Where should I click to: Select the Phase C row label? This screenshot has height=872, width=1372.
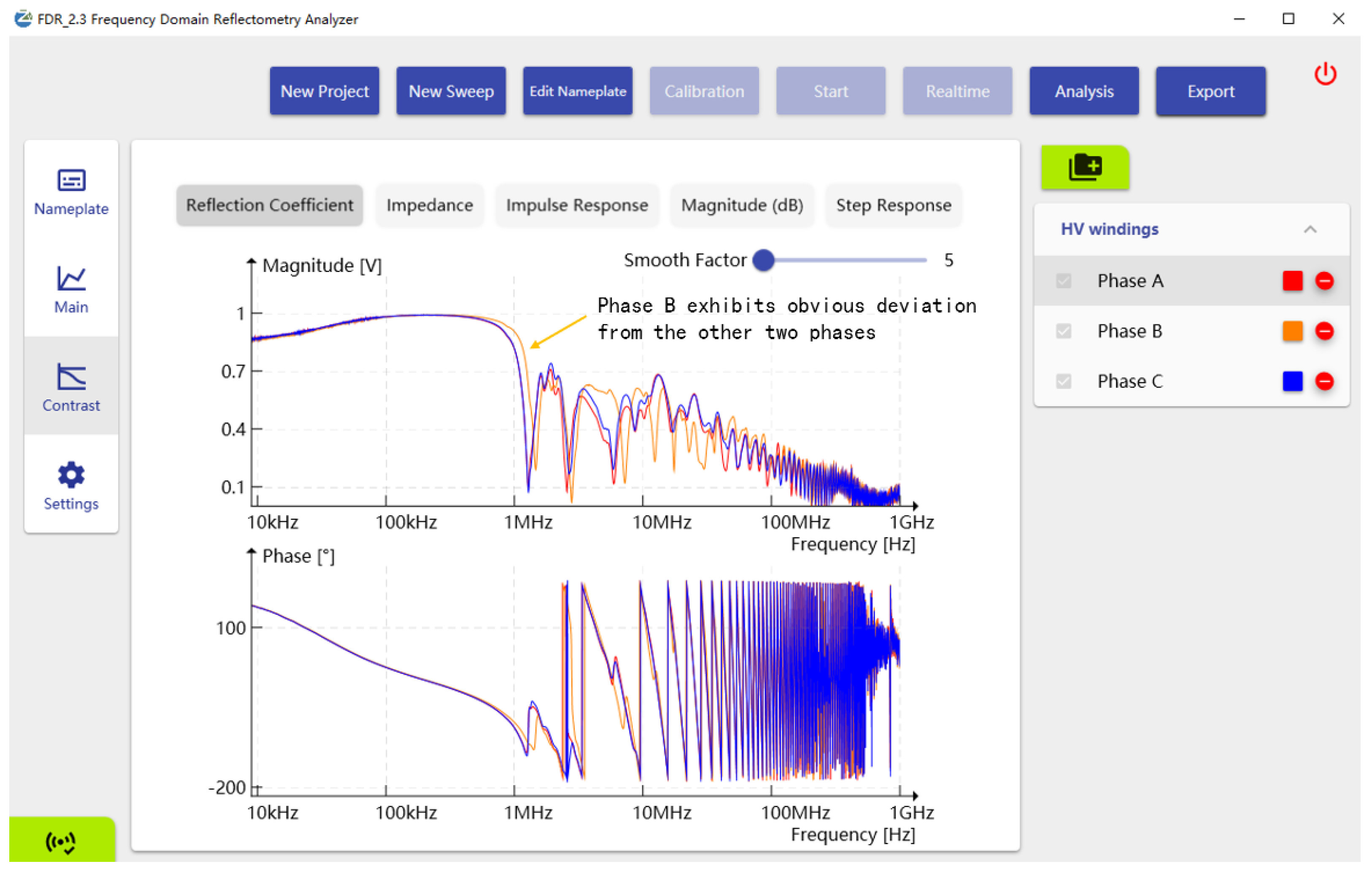(1130, 381)
